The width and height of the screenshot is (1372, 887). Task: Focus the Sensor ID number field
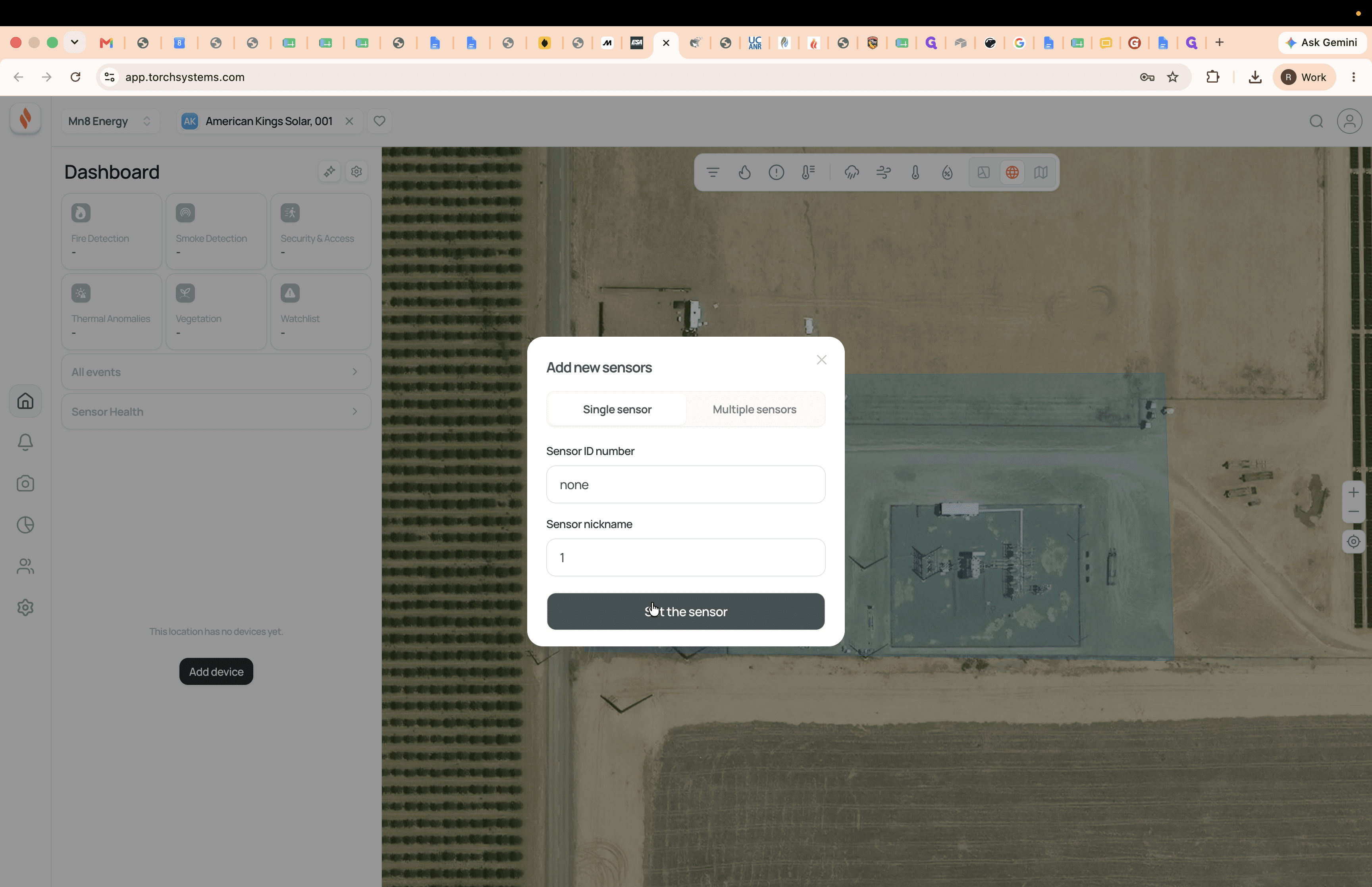(x=685, y=484)
